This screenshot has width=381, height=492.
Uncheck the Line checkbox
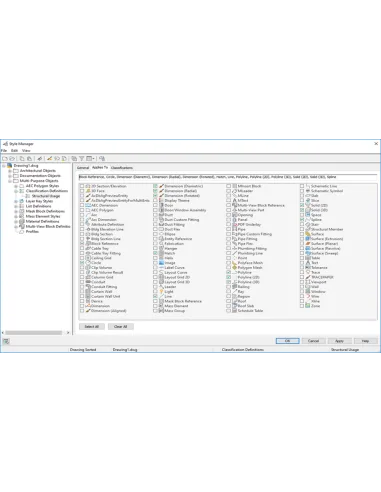click(x=155, y=296)
